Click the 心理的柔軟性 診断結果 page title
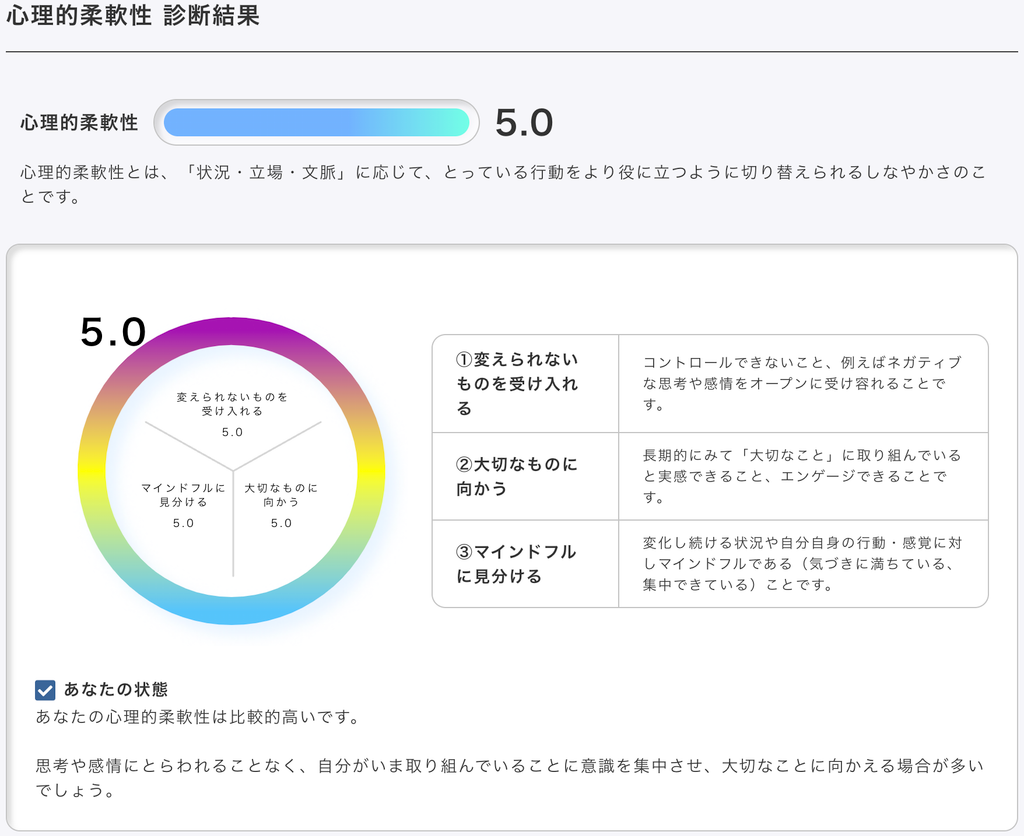This screenshot has height=836, width=1024. (x=133, y=17)
